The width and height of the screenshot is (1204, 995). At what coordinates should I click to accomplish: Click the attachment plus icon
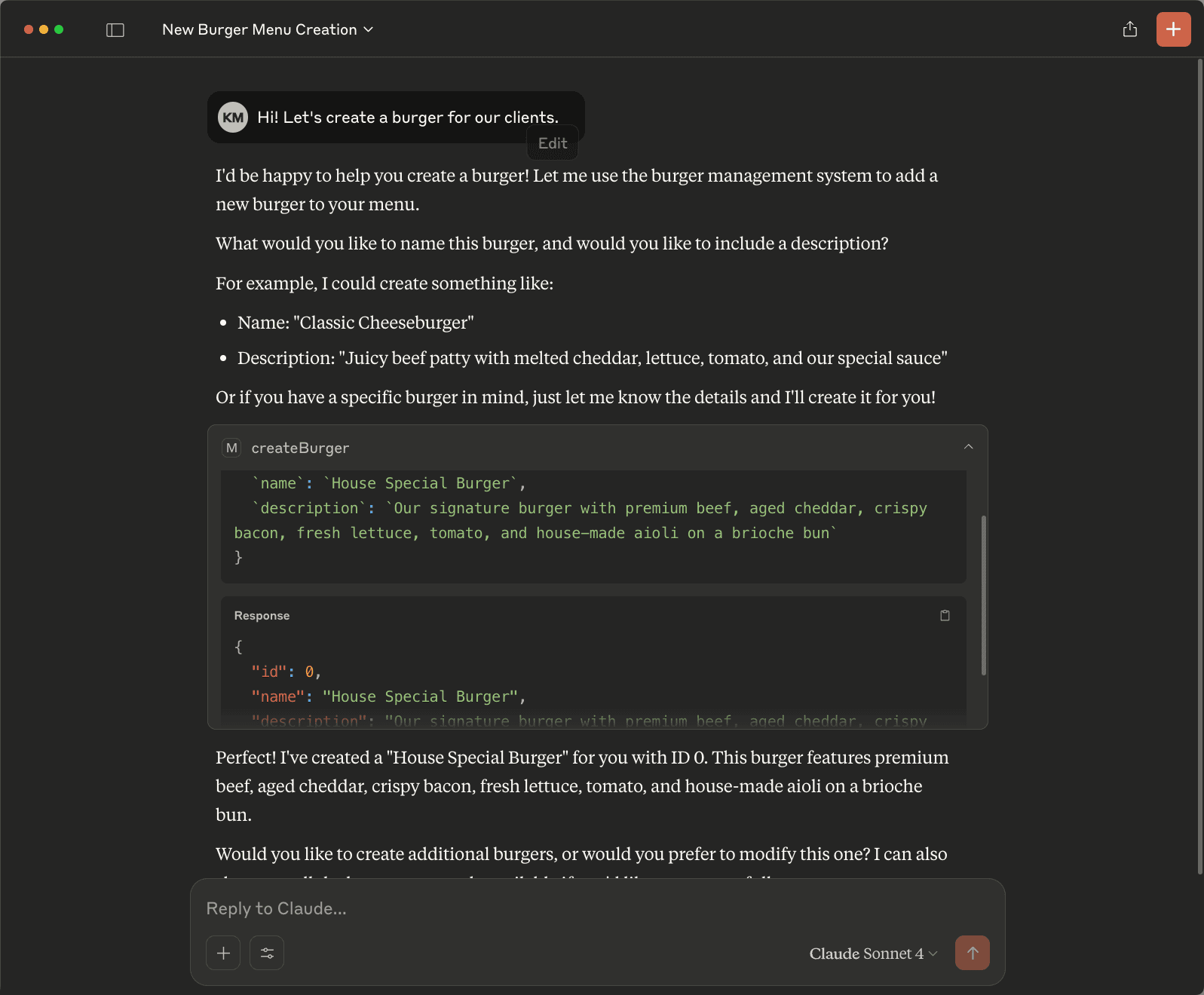pyautogui.click(x=223, y=953)
